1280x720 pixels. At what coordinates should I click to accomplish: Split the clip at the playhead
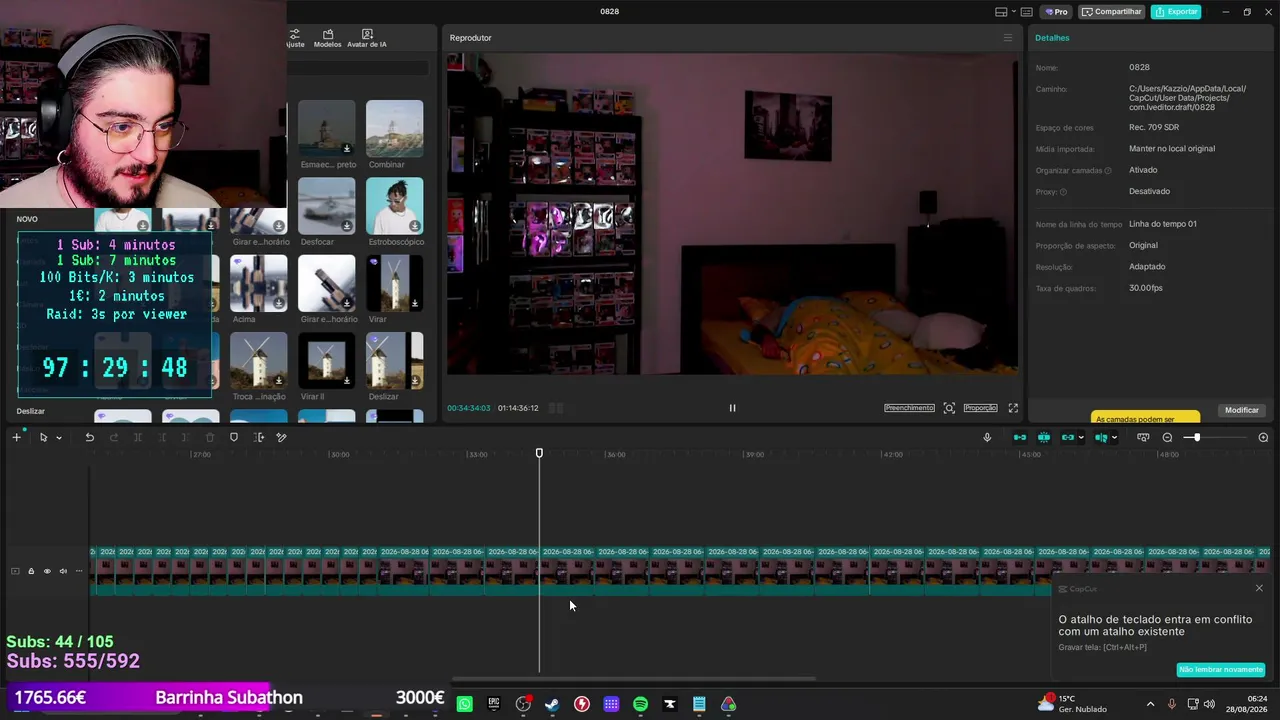tap(137, 437)
